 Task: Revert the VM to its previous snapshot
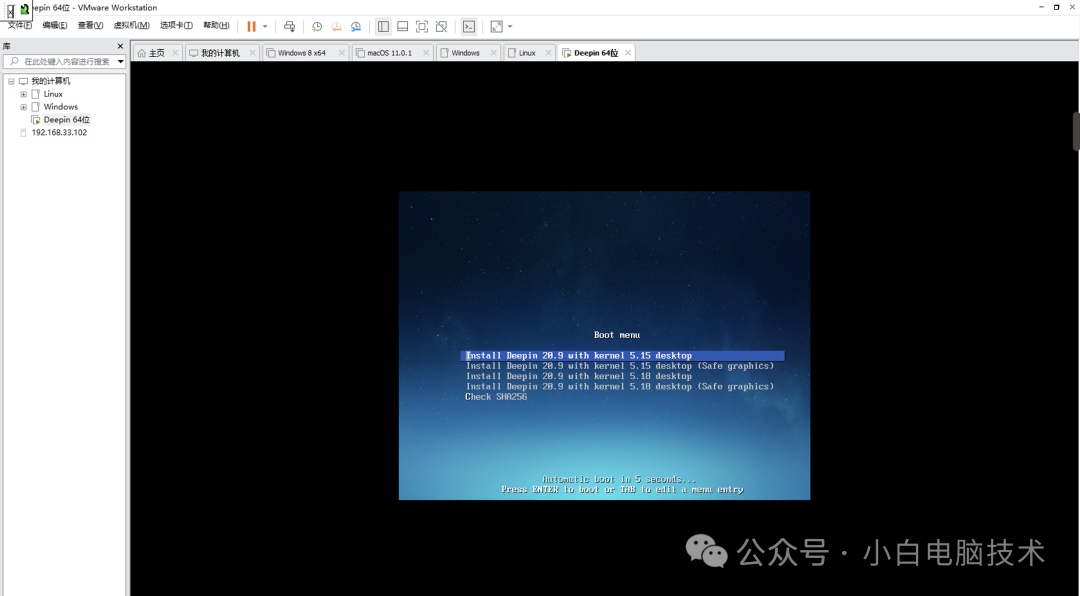336,26
